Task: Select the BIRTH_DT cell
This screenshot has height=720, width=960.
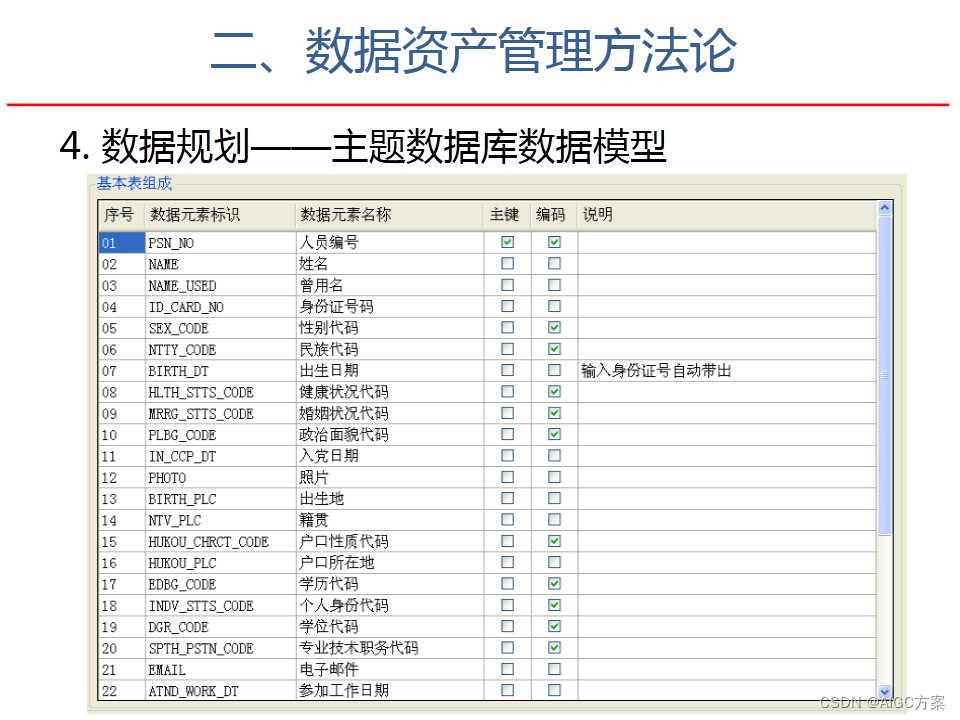Action: [x=220, y=370]
